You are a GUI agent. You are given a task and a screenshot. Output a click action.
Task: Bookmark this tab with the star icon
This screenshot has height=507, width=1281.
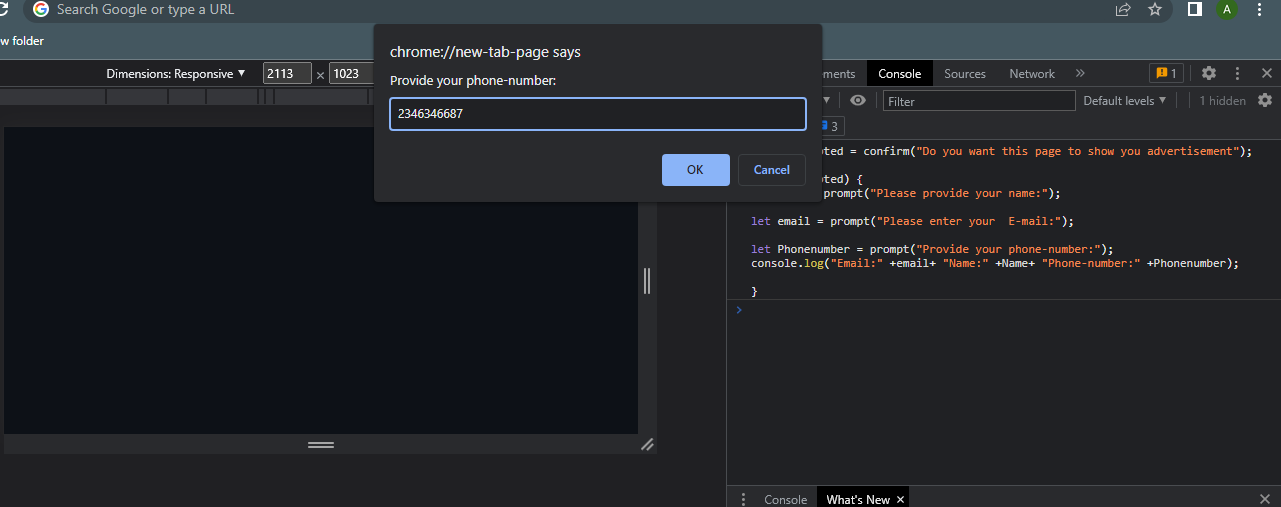(x=1155, y=9)
